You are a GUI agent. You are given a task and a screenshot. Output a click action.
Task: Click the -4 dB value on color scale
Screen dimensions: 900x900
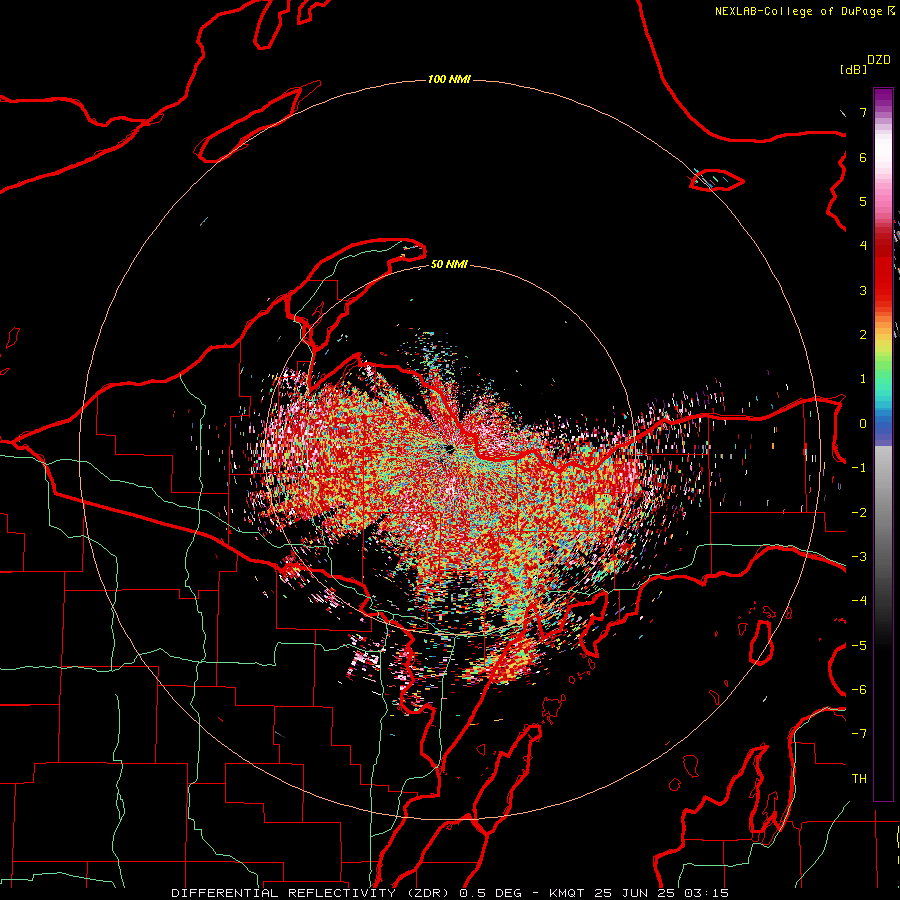(x=859, y=601)
